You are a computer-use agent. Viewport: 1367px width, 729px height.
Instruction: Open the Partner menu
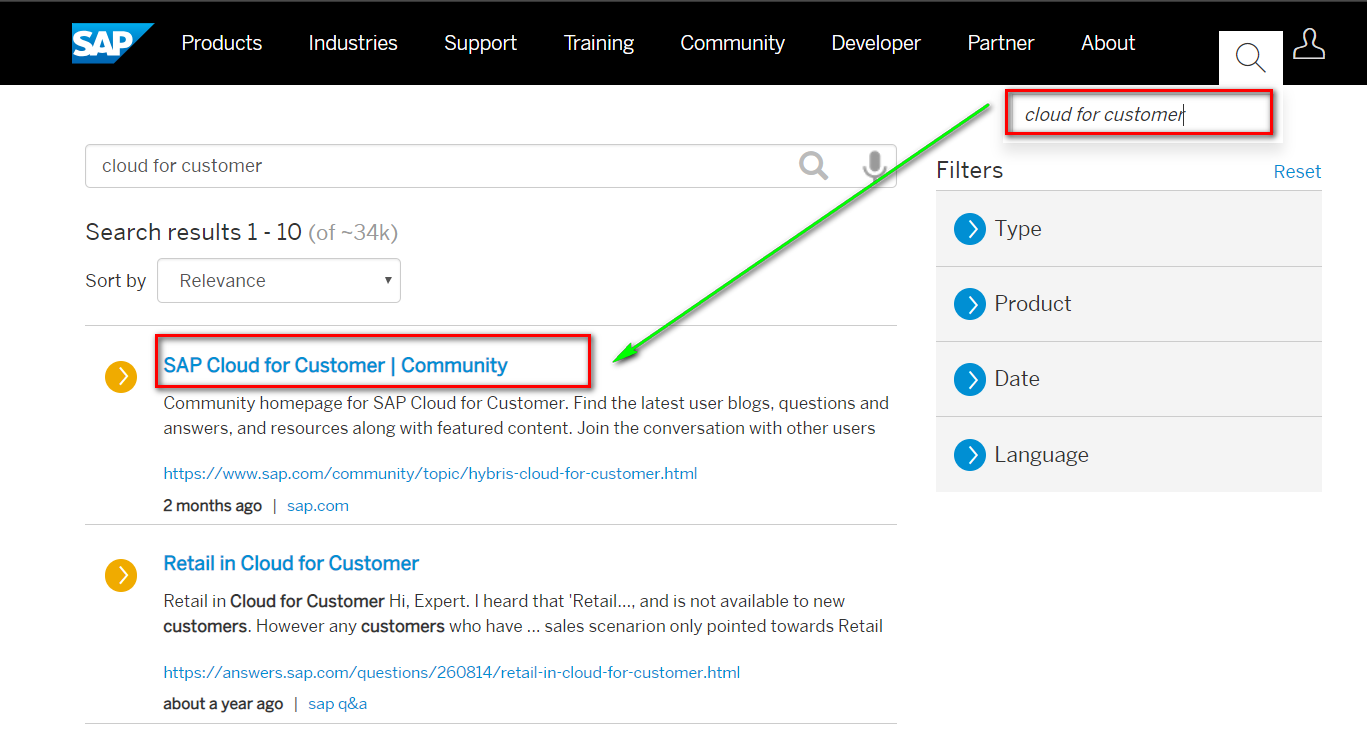click(x=1001, y=43)
